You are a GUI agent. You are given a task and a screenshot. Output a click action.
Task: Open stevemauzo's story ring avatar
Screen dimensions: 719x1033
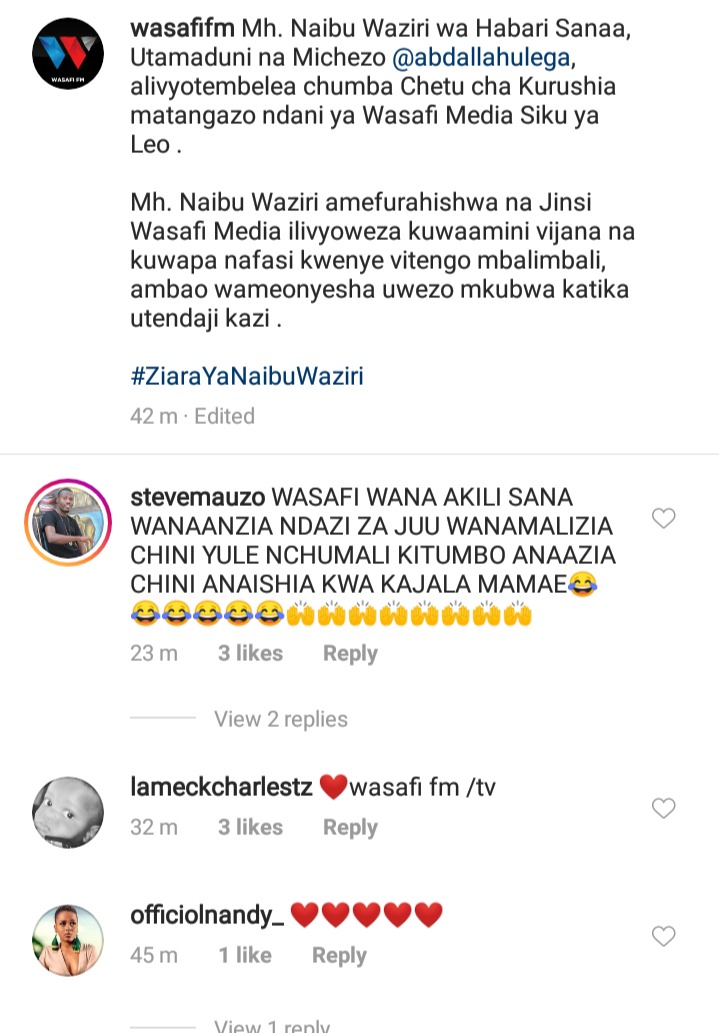pos(68,522)
